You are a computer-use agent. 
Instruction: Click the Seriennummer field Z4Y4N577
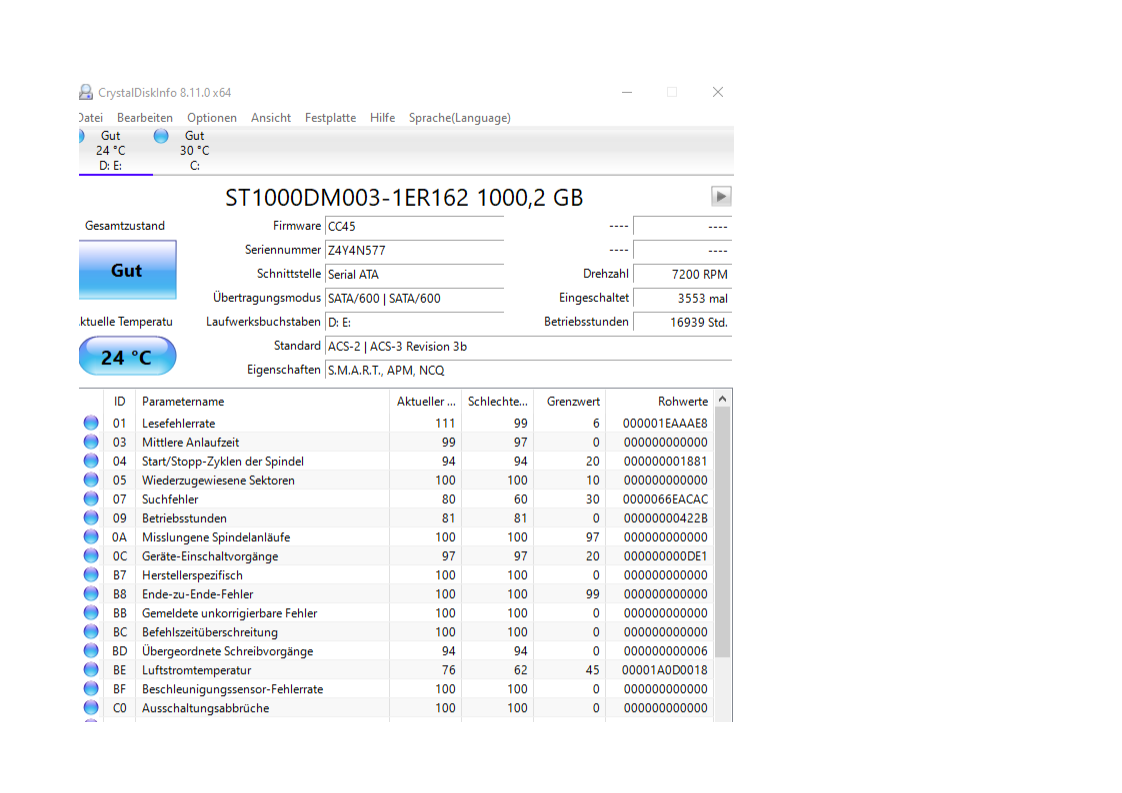(x=414, y=250)
